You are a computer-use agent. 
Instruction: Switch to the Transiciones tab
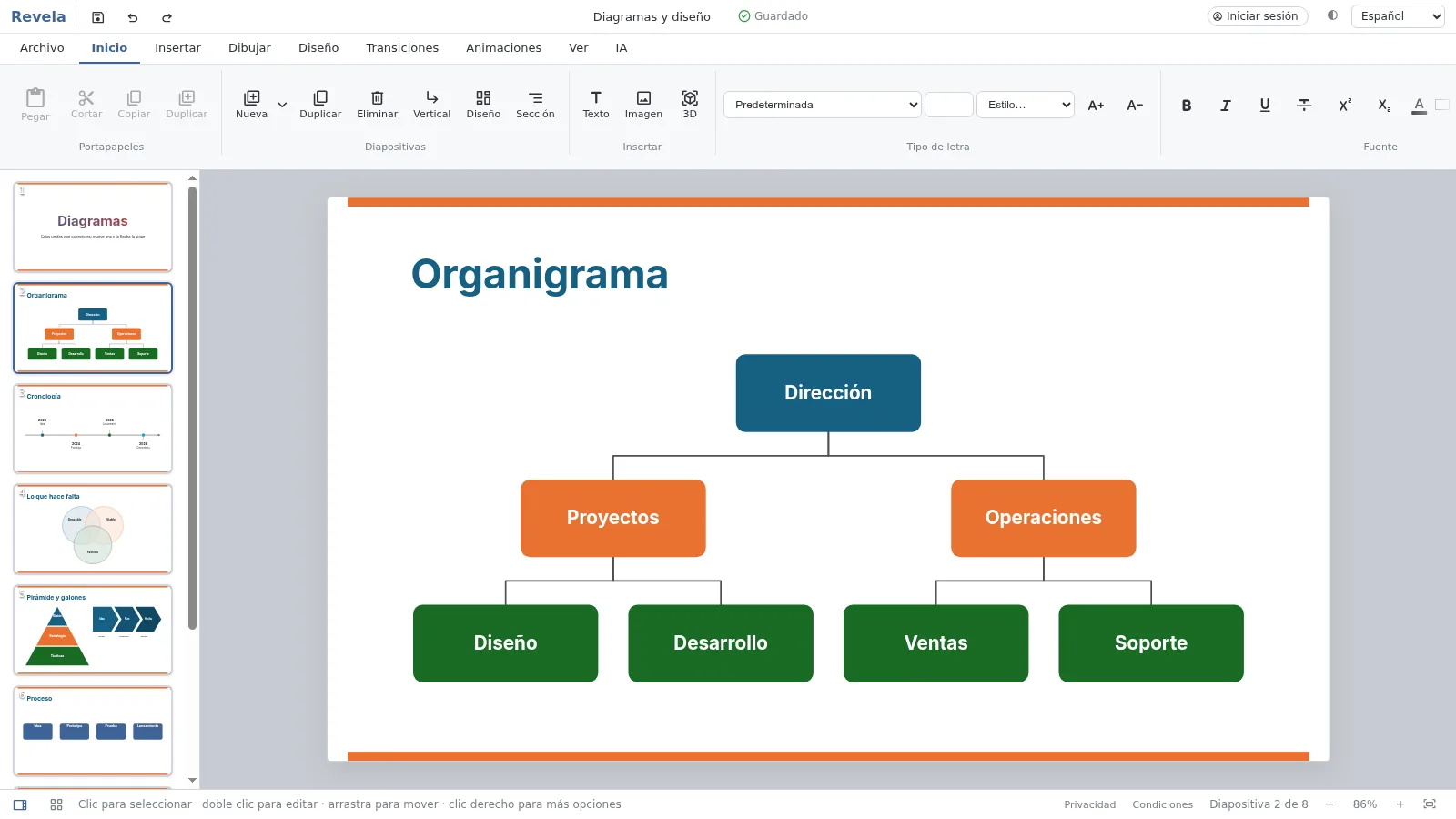coord(402,48)
